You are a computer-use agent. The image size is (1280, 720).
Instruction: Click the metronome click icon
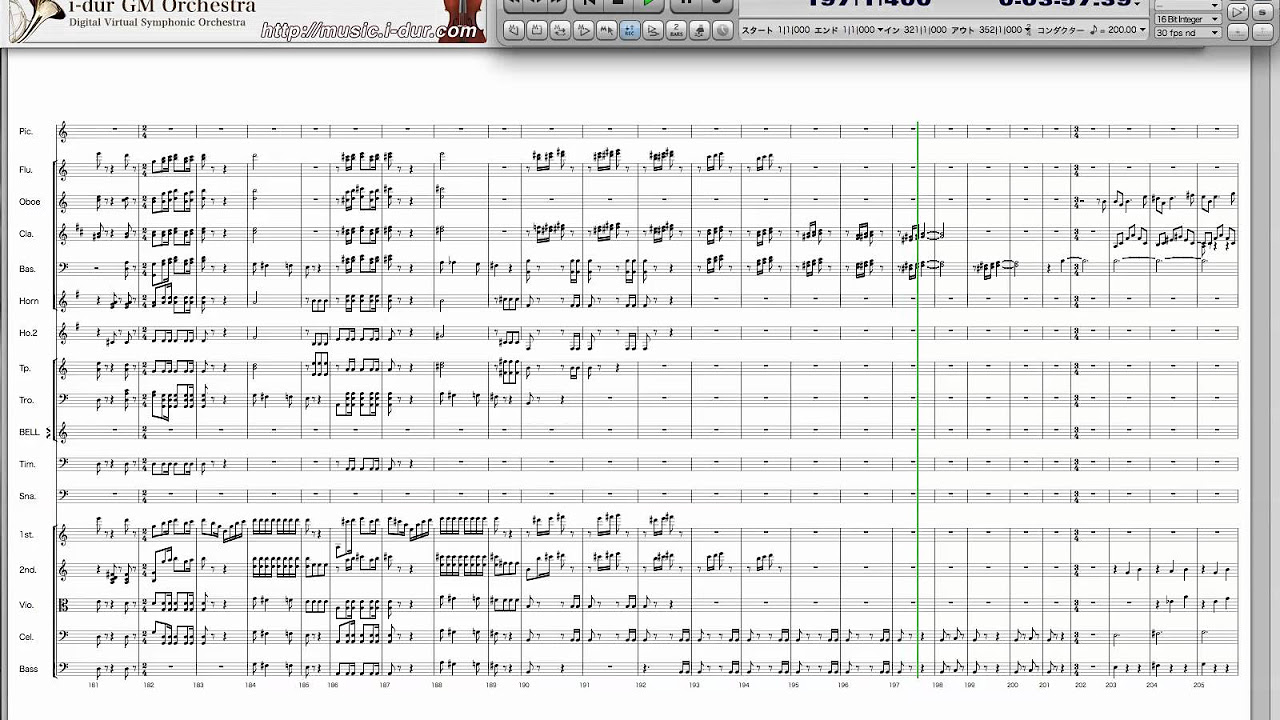[x=700, y=30]
